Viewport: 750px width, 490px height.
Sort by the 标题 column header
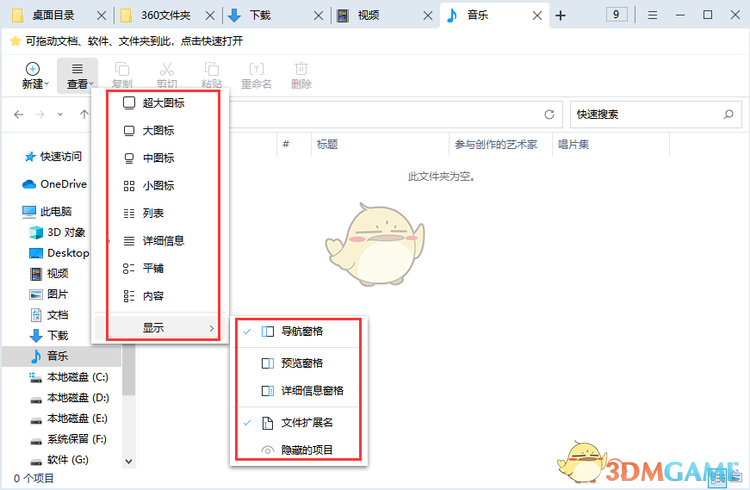click(x=380, y=144)
